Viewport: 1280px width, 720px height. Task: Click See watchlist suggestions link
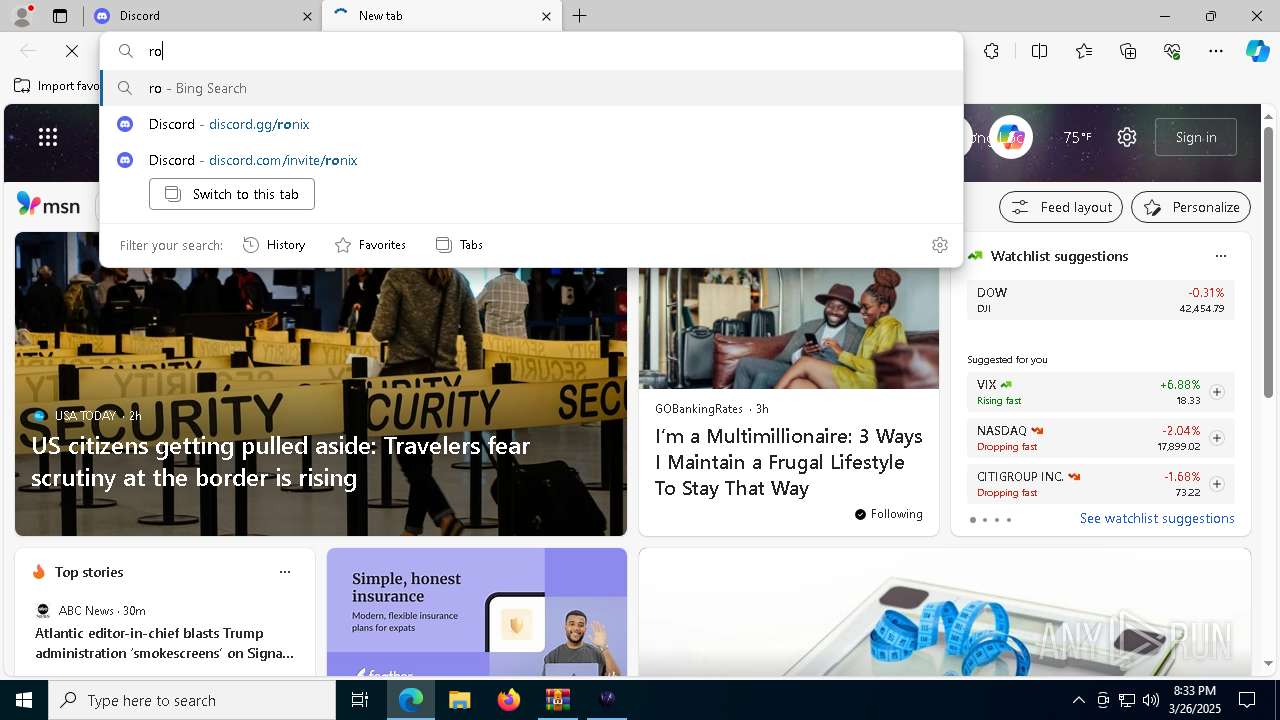pos(1157,518)
